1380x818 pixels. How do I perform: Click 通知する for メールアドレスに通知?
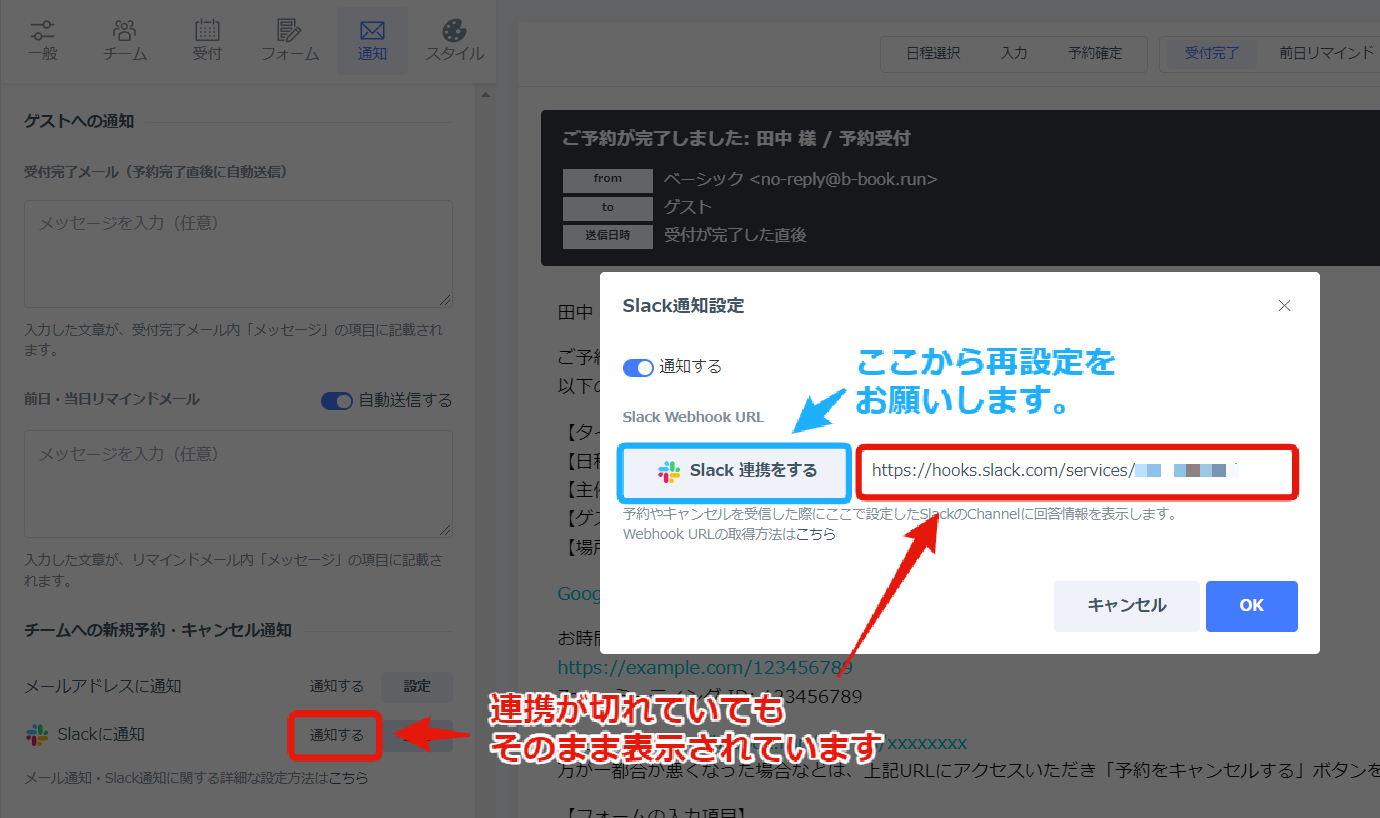point(337,686)
